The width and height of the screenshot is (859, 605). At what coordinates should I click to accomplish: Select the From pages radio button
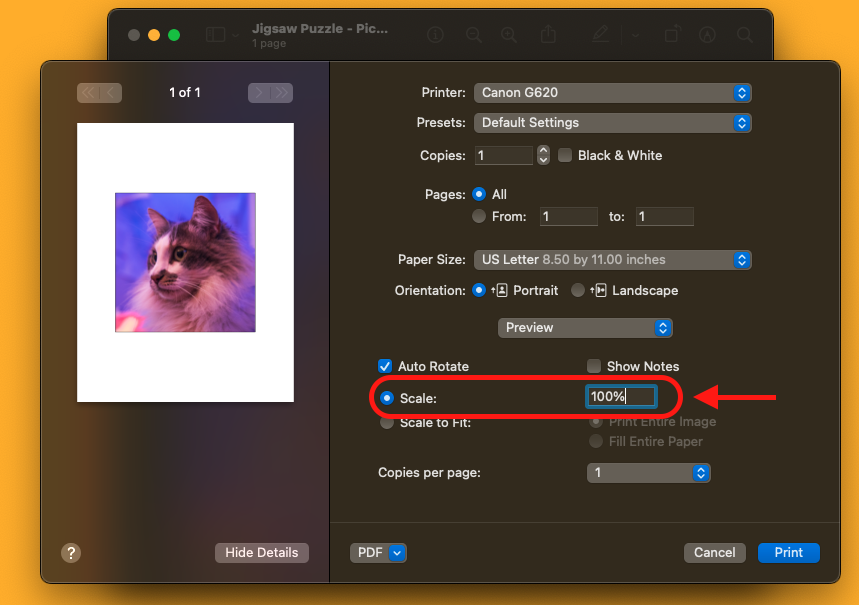[479, 216]
